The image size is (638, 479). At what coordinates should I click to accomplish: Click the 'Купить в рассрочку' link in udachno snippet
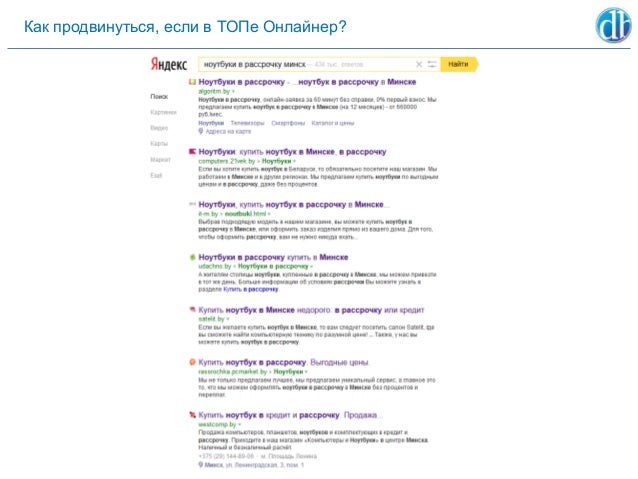(251, 289)
